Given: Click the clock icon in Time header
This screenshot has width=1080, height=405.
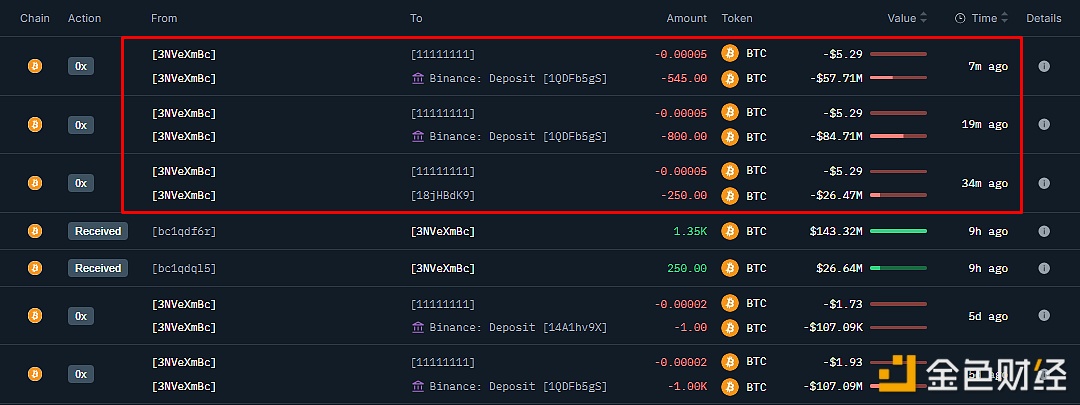Looking at the screenshot, I should click(960, 19).
